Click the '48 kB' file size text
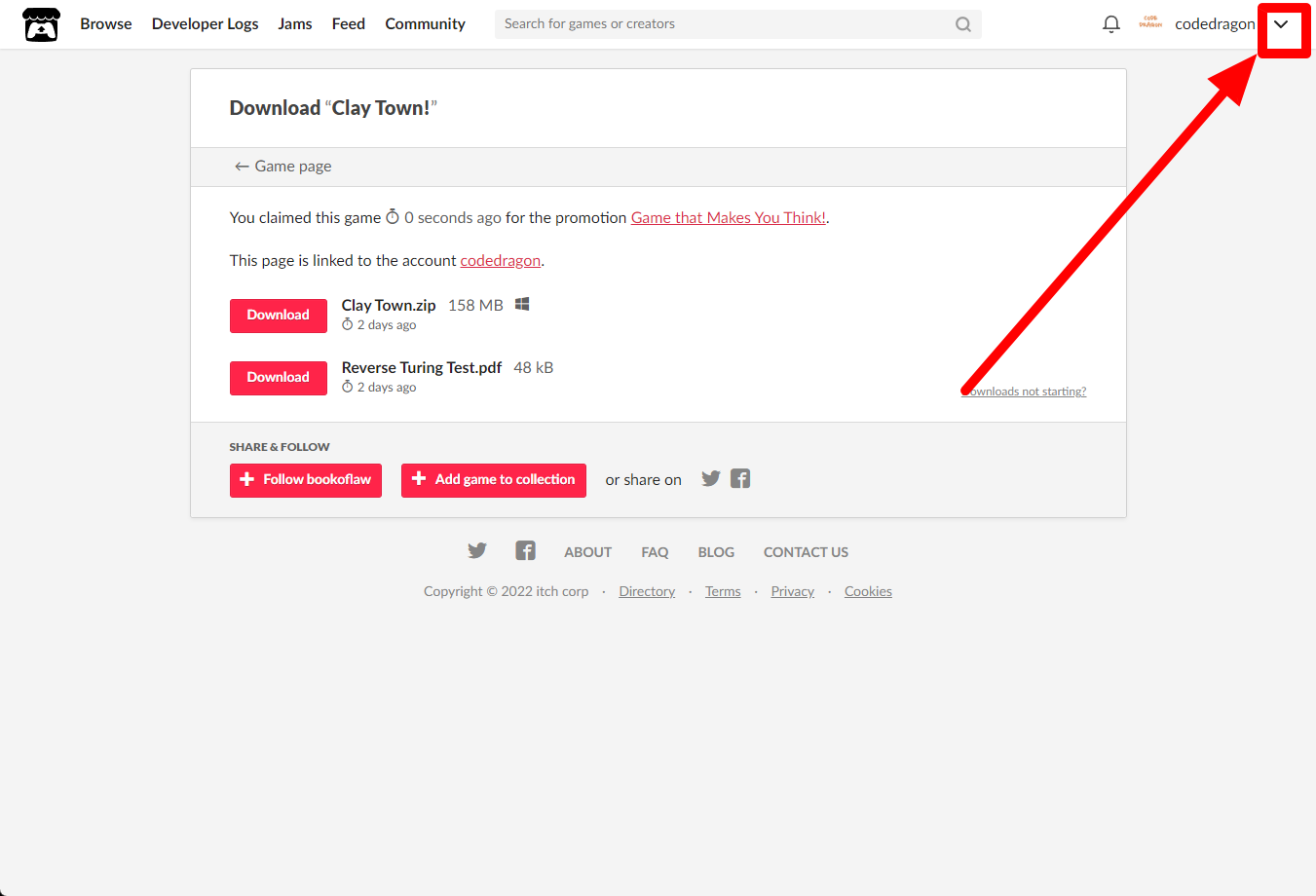Viewport: 1316px width, 896px height. point(534,368)
